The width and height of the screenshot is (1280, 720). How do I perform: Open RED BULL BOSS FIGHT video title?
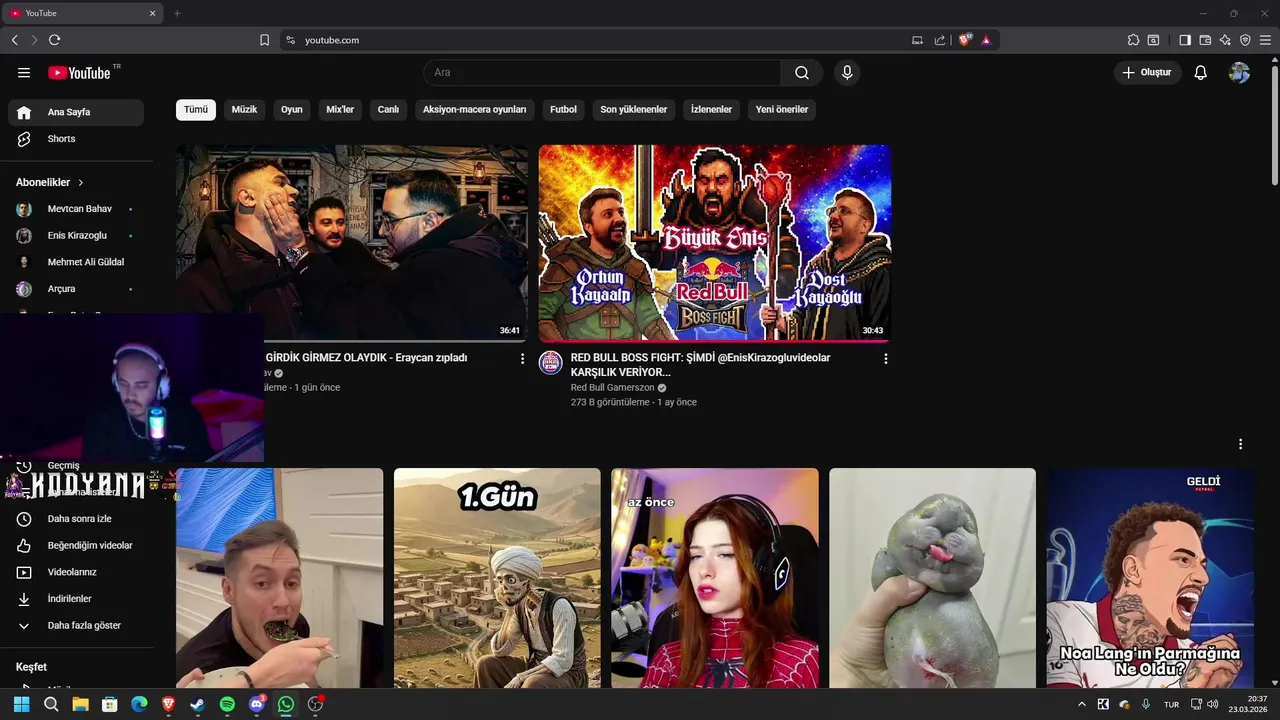(700, 365)
